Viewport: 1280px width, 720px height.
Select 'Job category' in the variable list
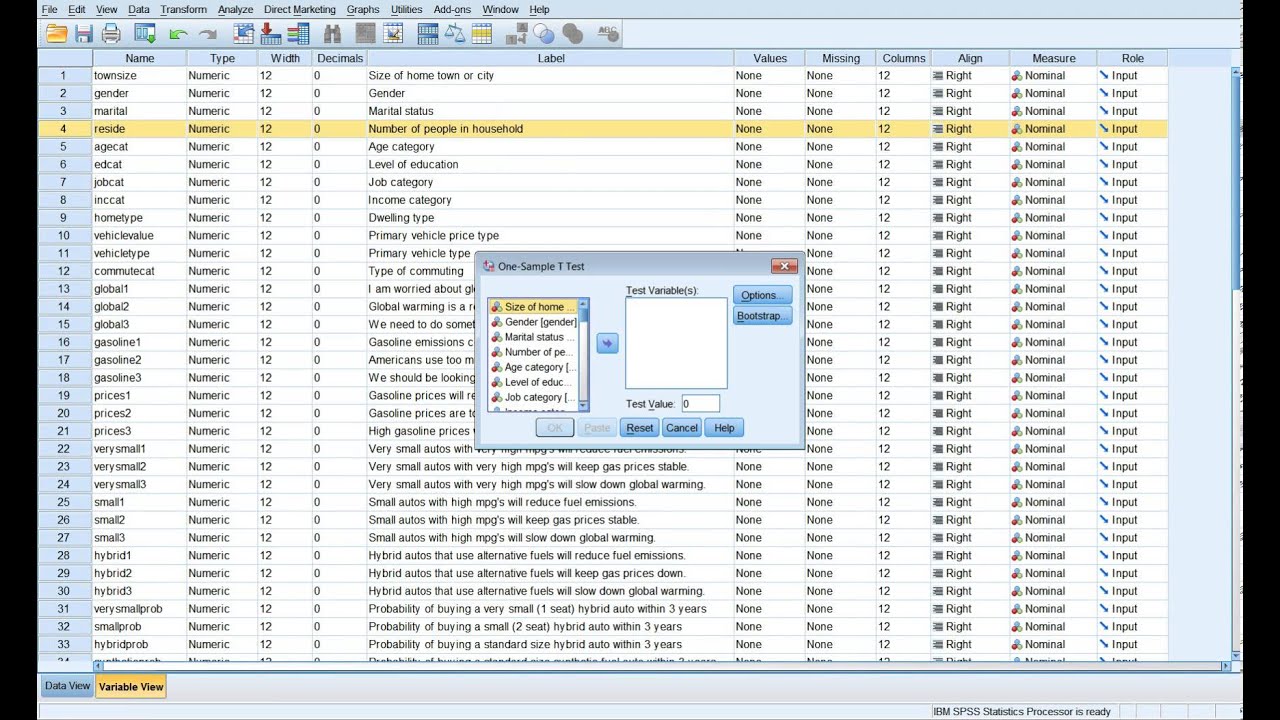(x=533, y=397)
